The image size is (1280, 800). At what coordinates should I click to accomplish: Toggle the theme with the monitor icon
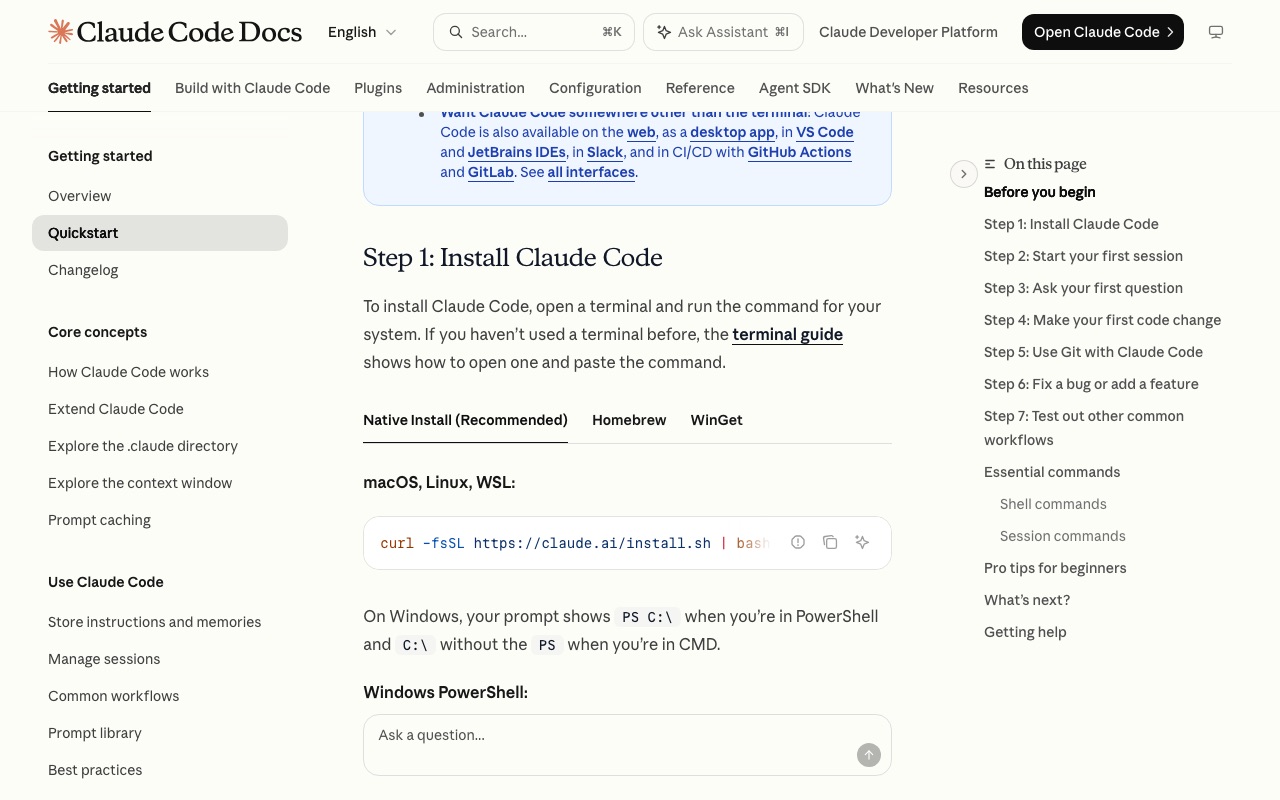pyautogui.click(x=1216, y=32)
